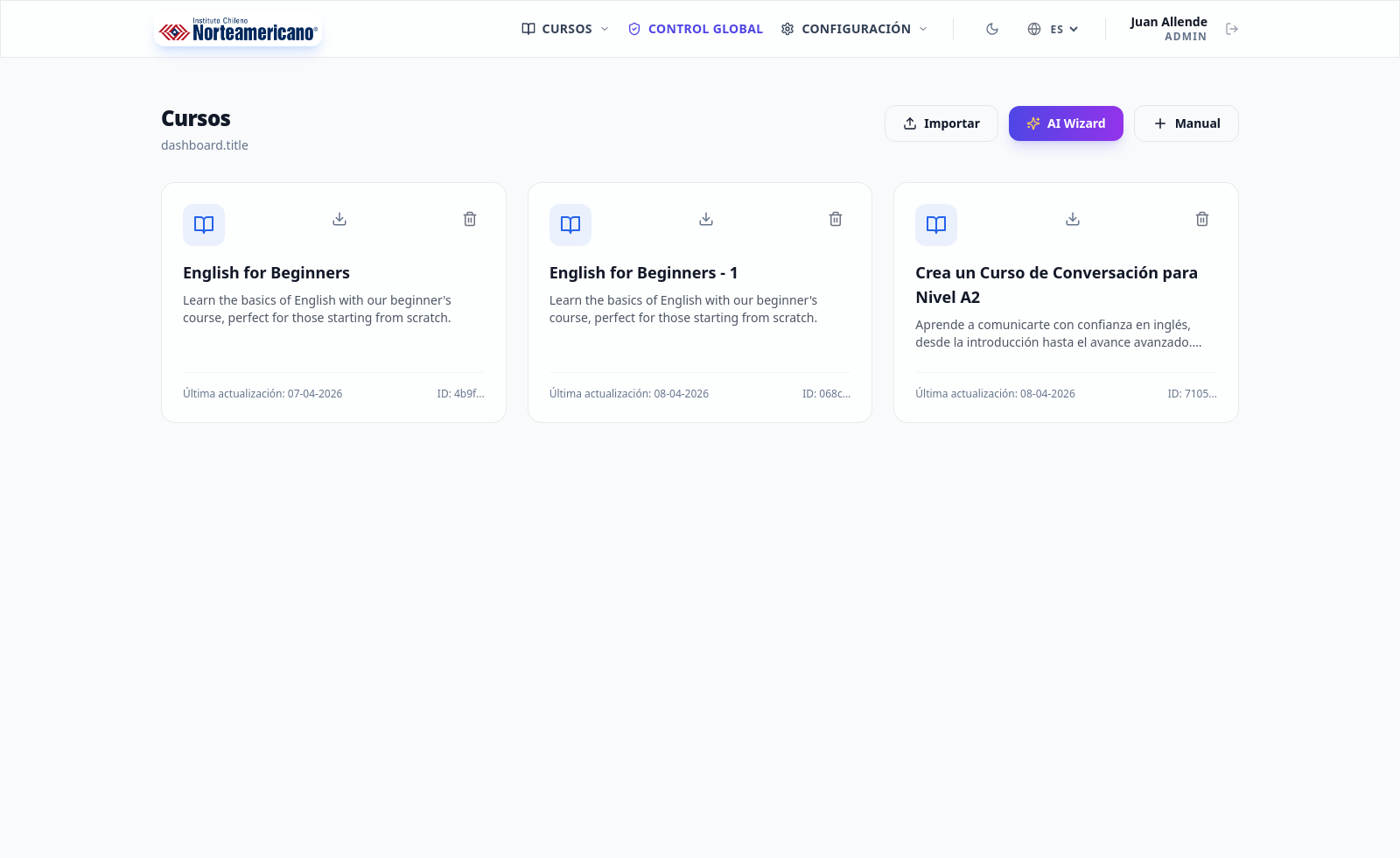Image resolution: width=1400 pixels, height=858 pixels.
Task: Open the Cursos menu
Action: point(565,29)
